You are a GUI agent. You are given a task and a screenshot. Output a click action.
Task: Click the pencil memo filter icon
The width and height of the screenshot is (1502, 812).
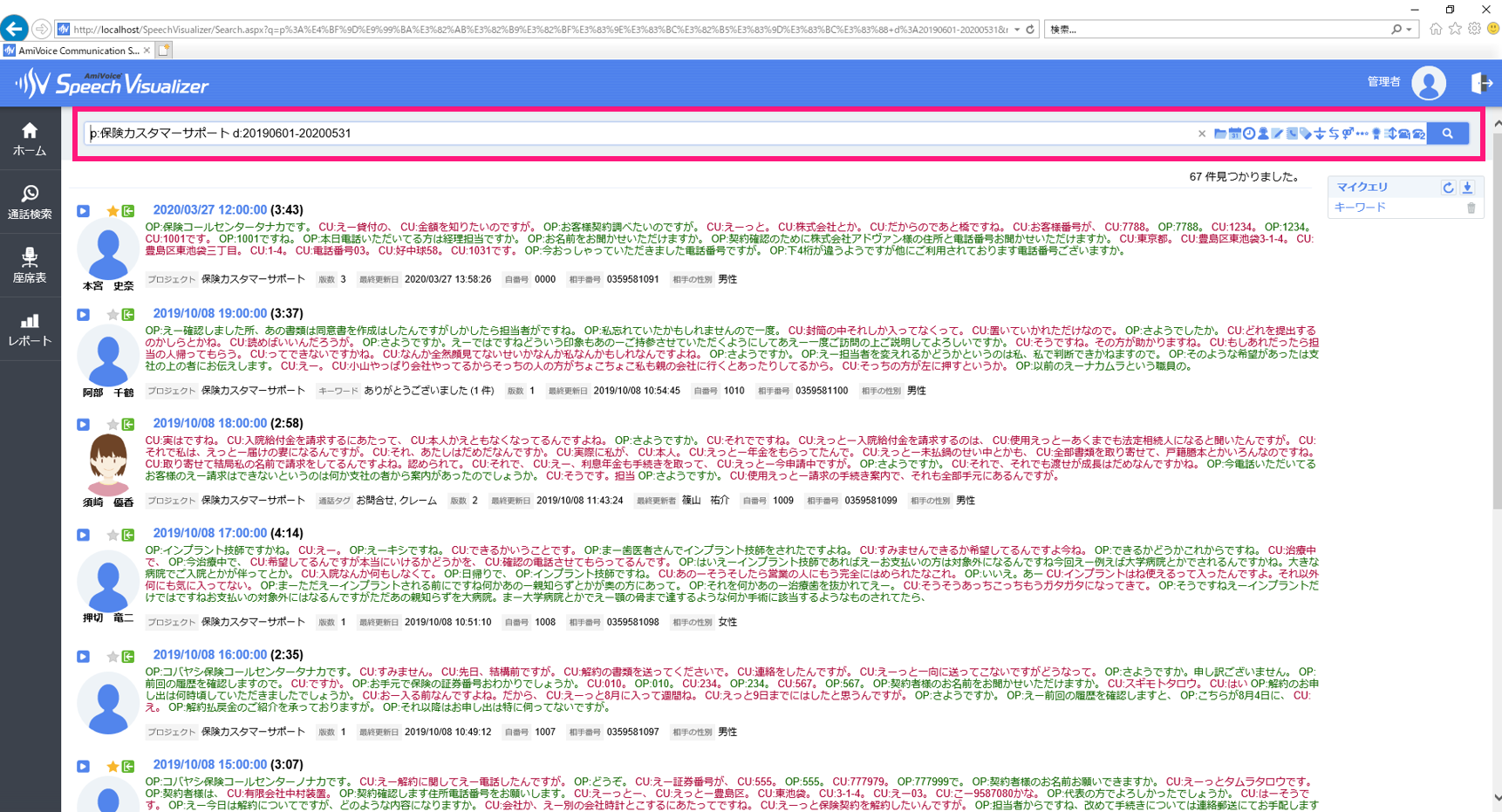(x=1278, y=133)
